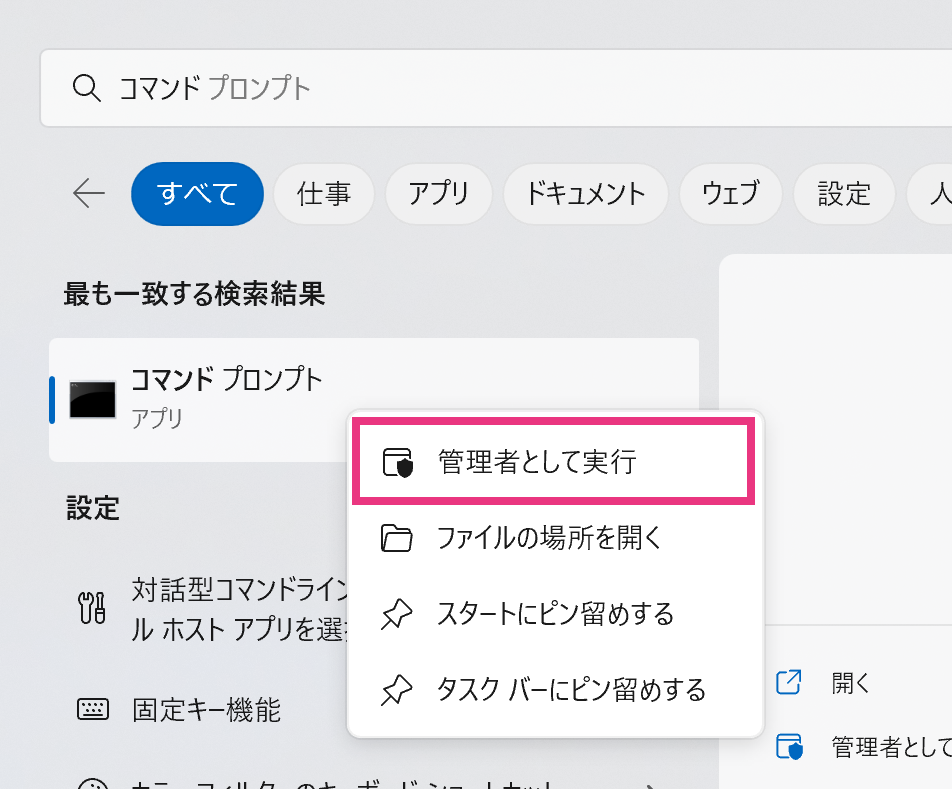This screenshot has height=789, width=952.
Task: Click the blue shield icon in right pane
Action: coord(789,747)
